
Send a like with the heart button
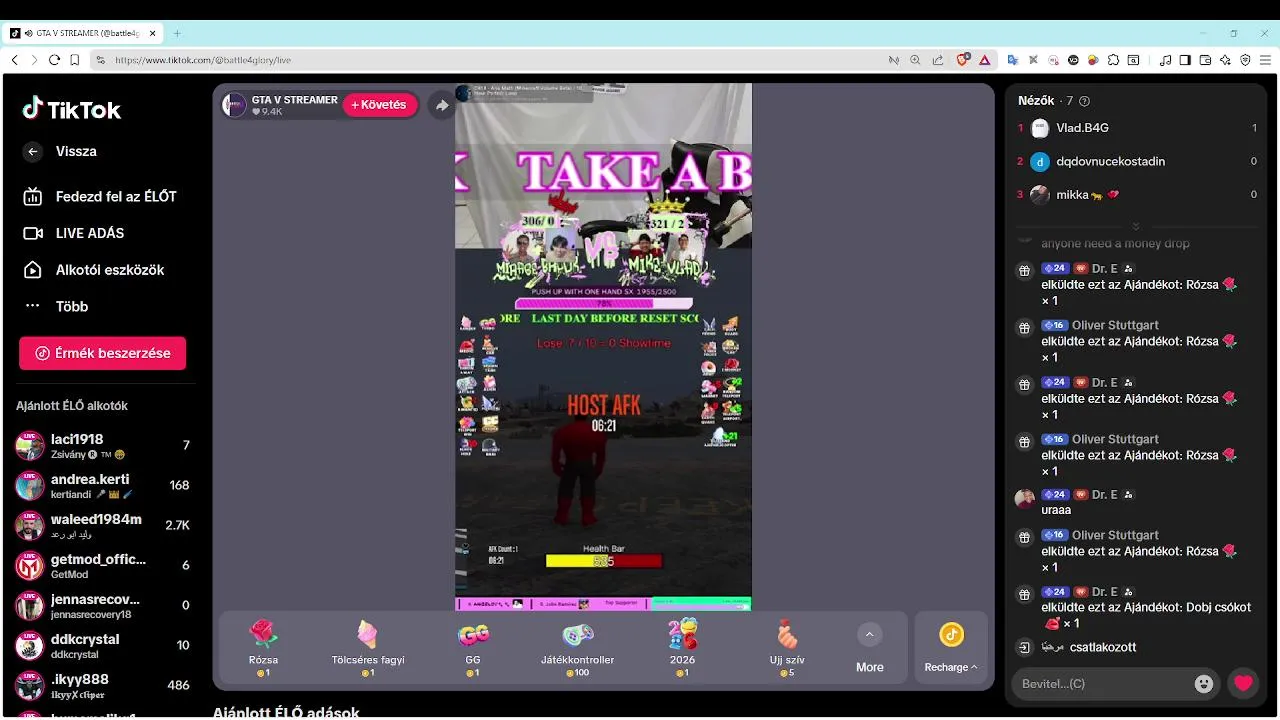[x=1243, y=684]
